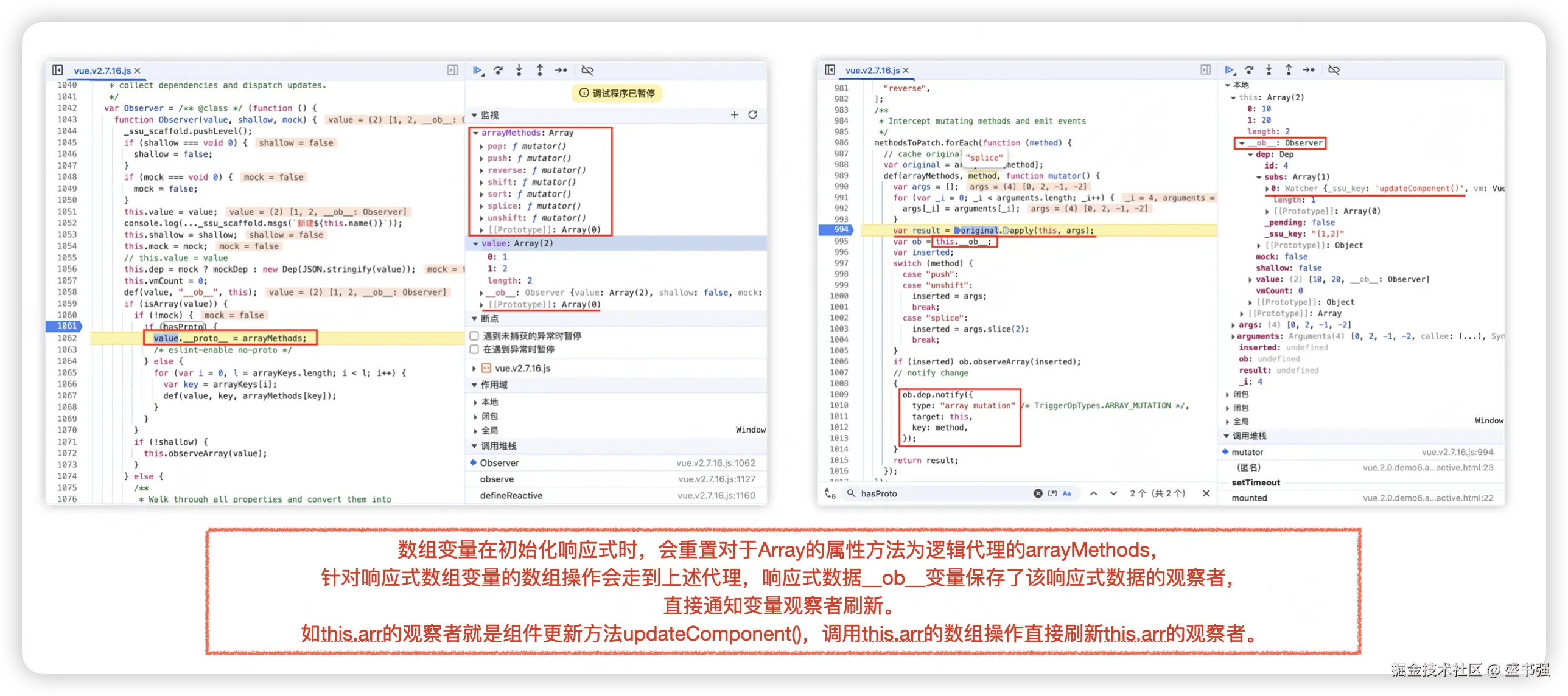Enable pause on caught exceptions checkbox
The height and width of the screenshot is (696, 1568).
[x=475, y=349]
